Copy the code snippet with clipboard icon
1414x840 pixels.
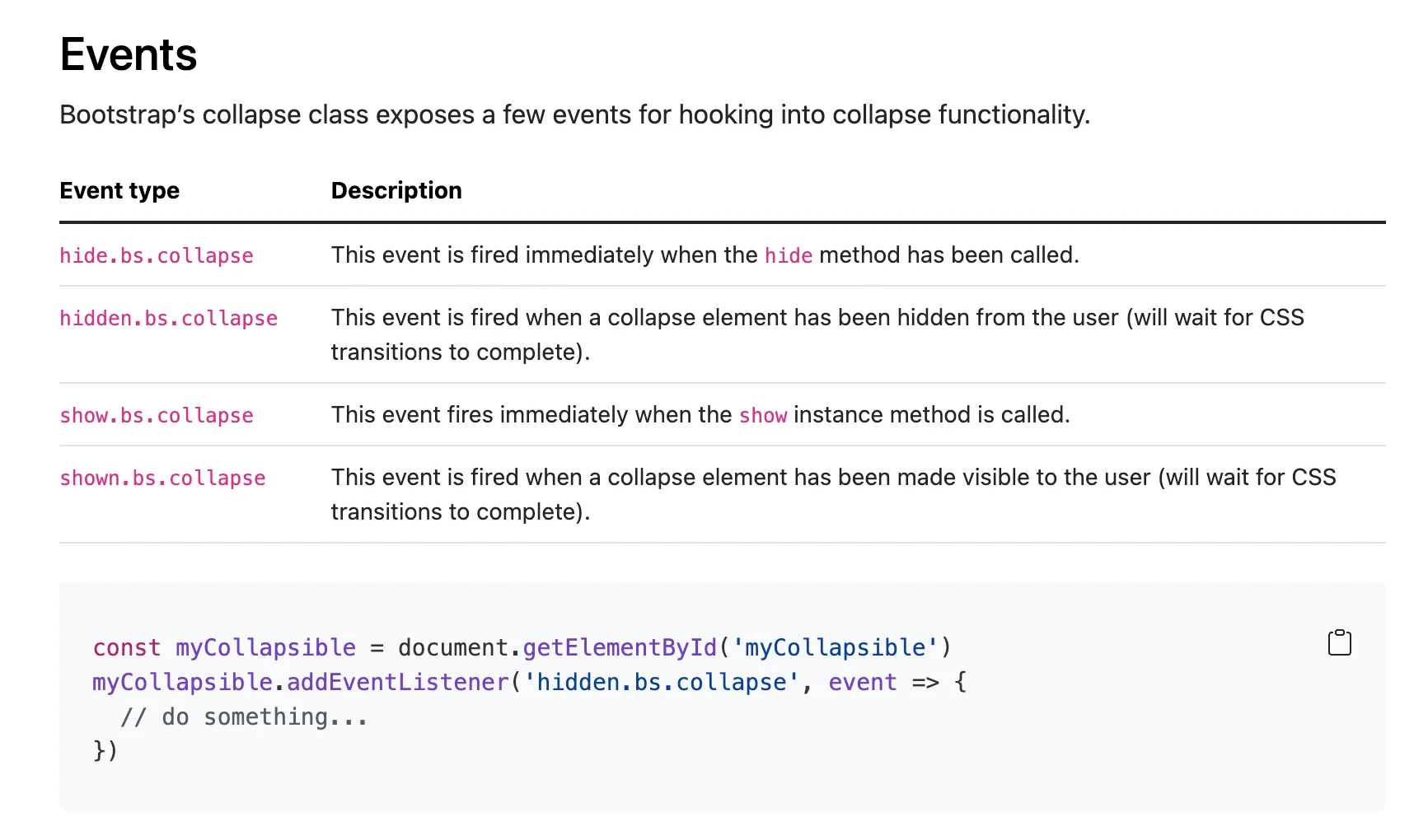click(x=1339, y=643)
